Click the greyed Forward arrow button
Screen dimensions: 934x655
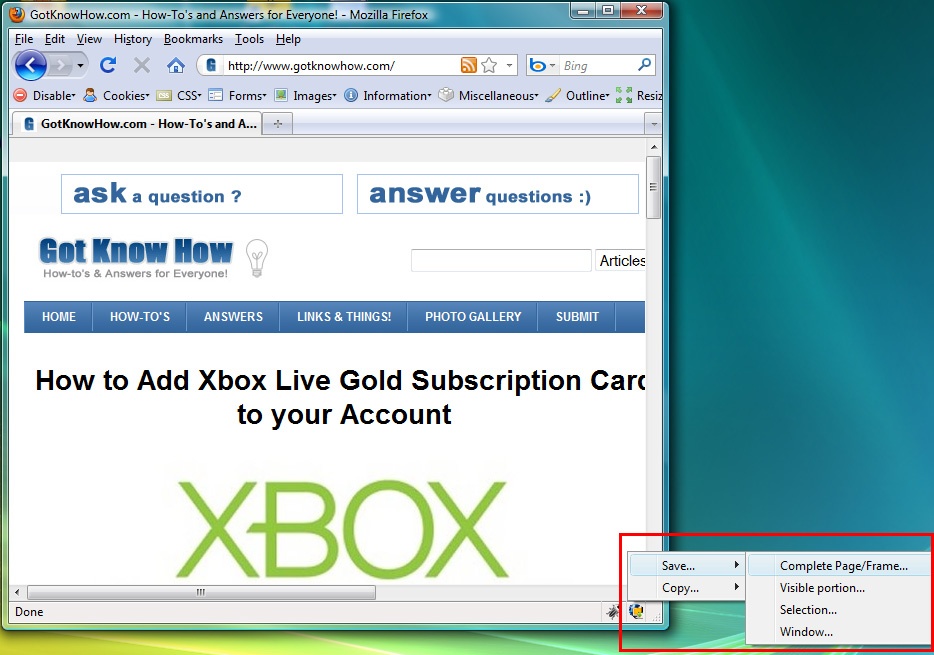pyautogui.click(x=60, y=65)
